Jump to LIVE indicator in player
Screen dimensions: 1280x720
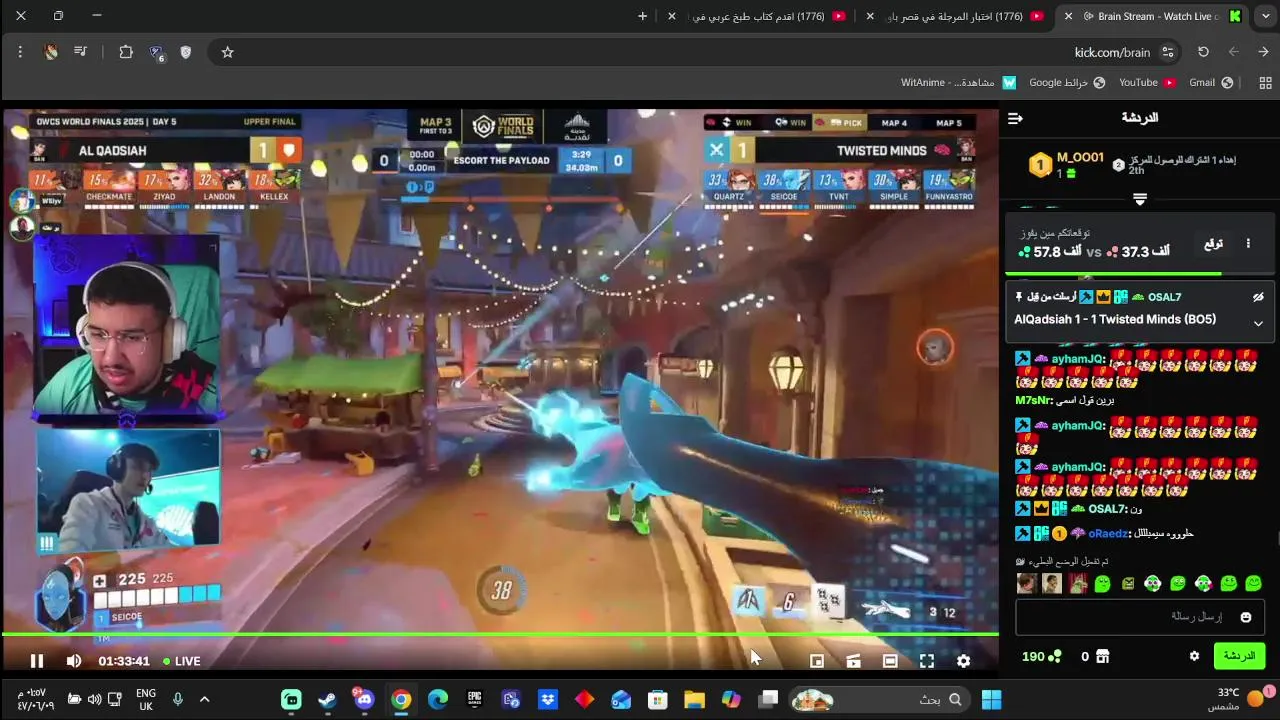180,661
